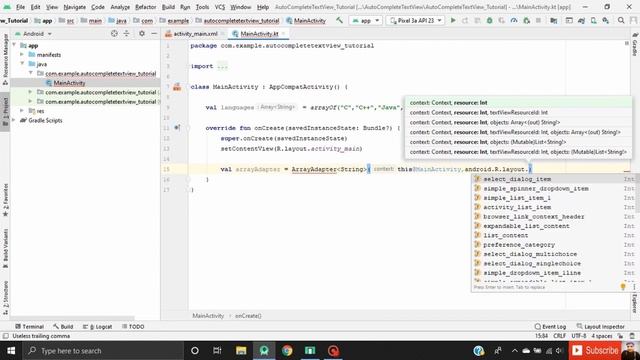Open the app run configuration dropdown
Viewport: 640px width, 360px height.
pyautogui.click(x=365, y=20)
